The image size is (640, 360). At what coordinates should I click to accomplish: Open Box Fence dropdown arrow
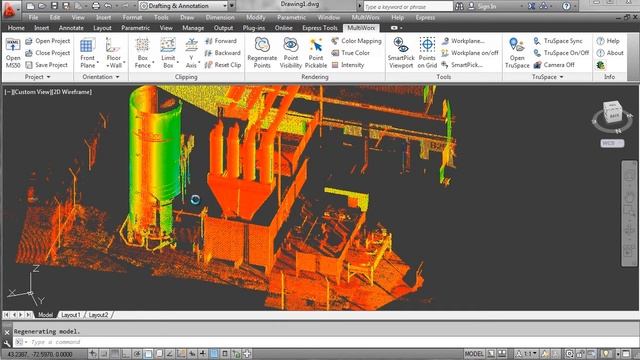(153, 62)
